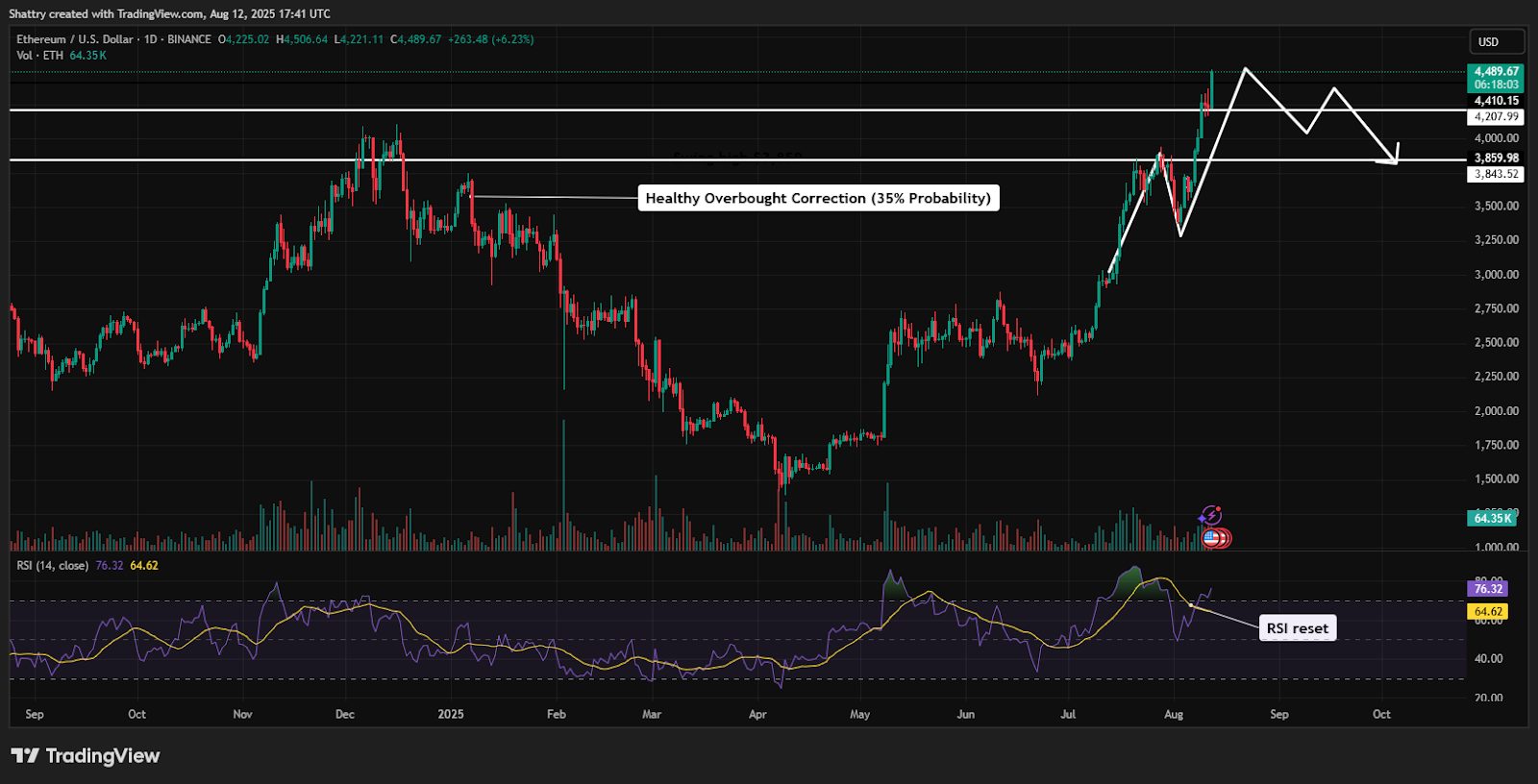Open the USD currency selector
Image resolution: width=1538 pixels, height=784 pixels.
(1496, 41)
